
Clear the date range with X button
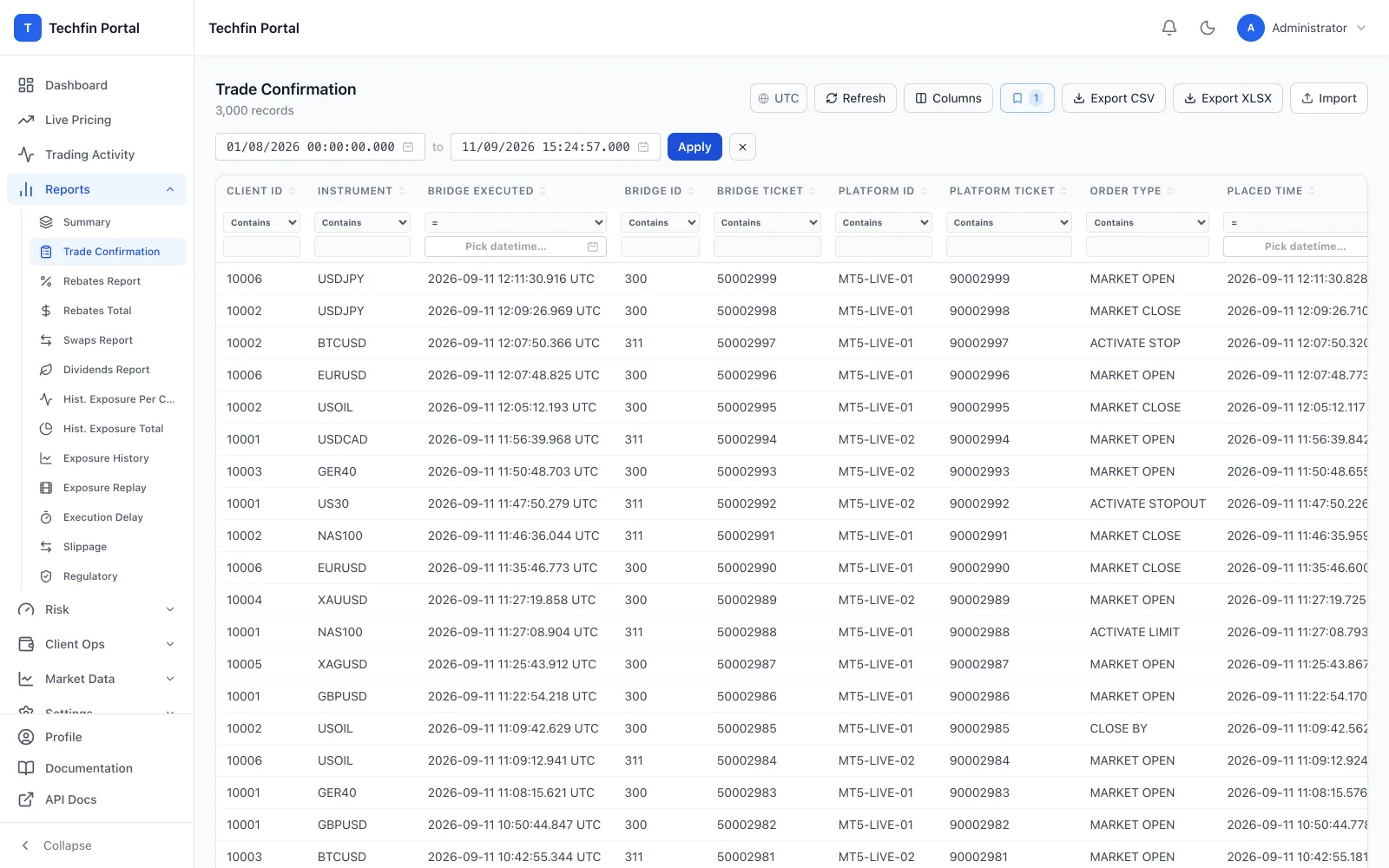pos(742,147)
